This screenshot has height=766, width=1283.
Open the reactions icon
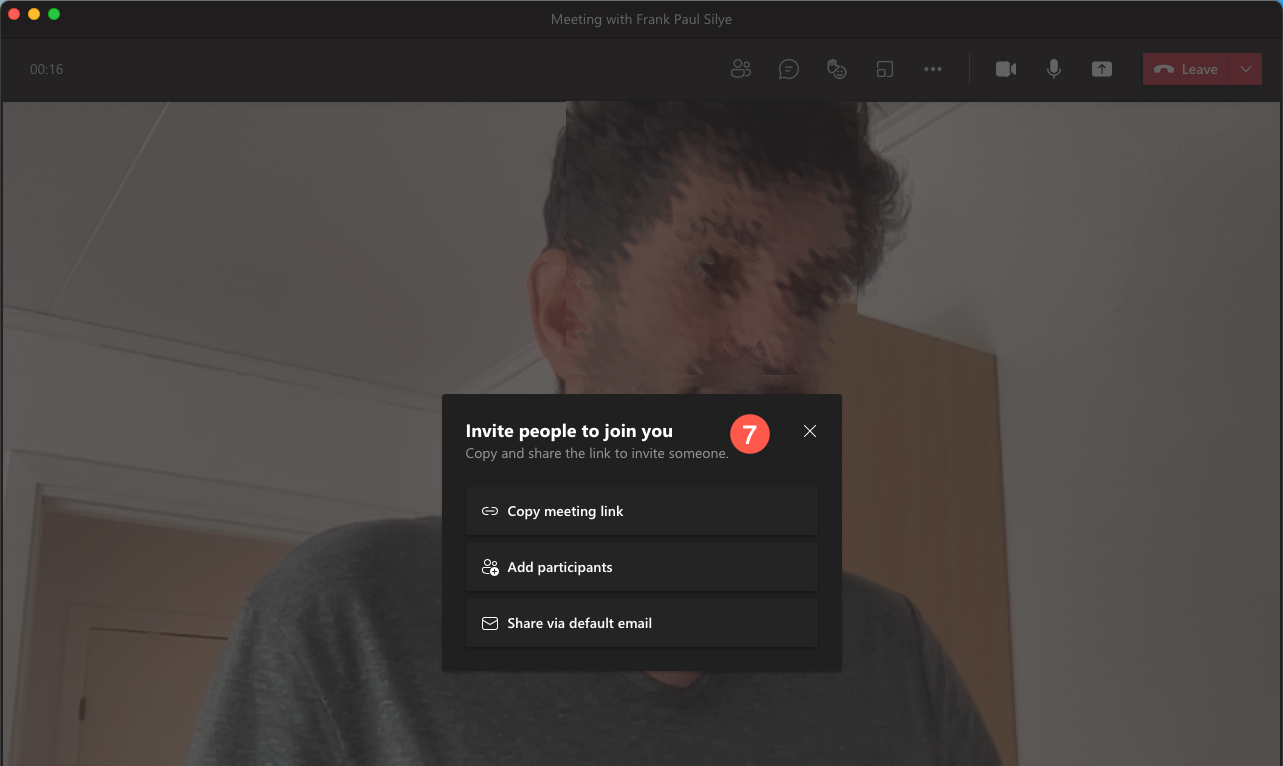pos(837,69)
